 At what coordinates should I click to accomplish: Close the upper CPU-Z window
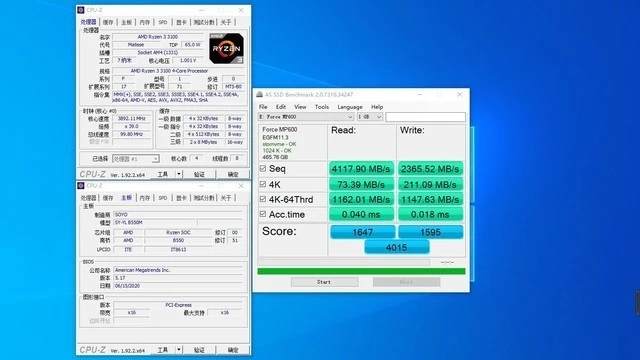[x=241, y=10]
